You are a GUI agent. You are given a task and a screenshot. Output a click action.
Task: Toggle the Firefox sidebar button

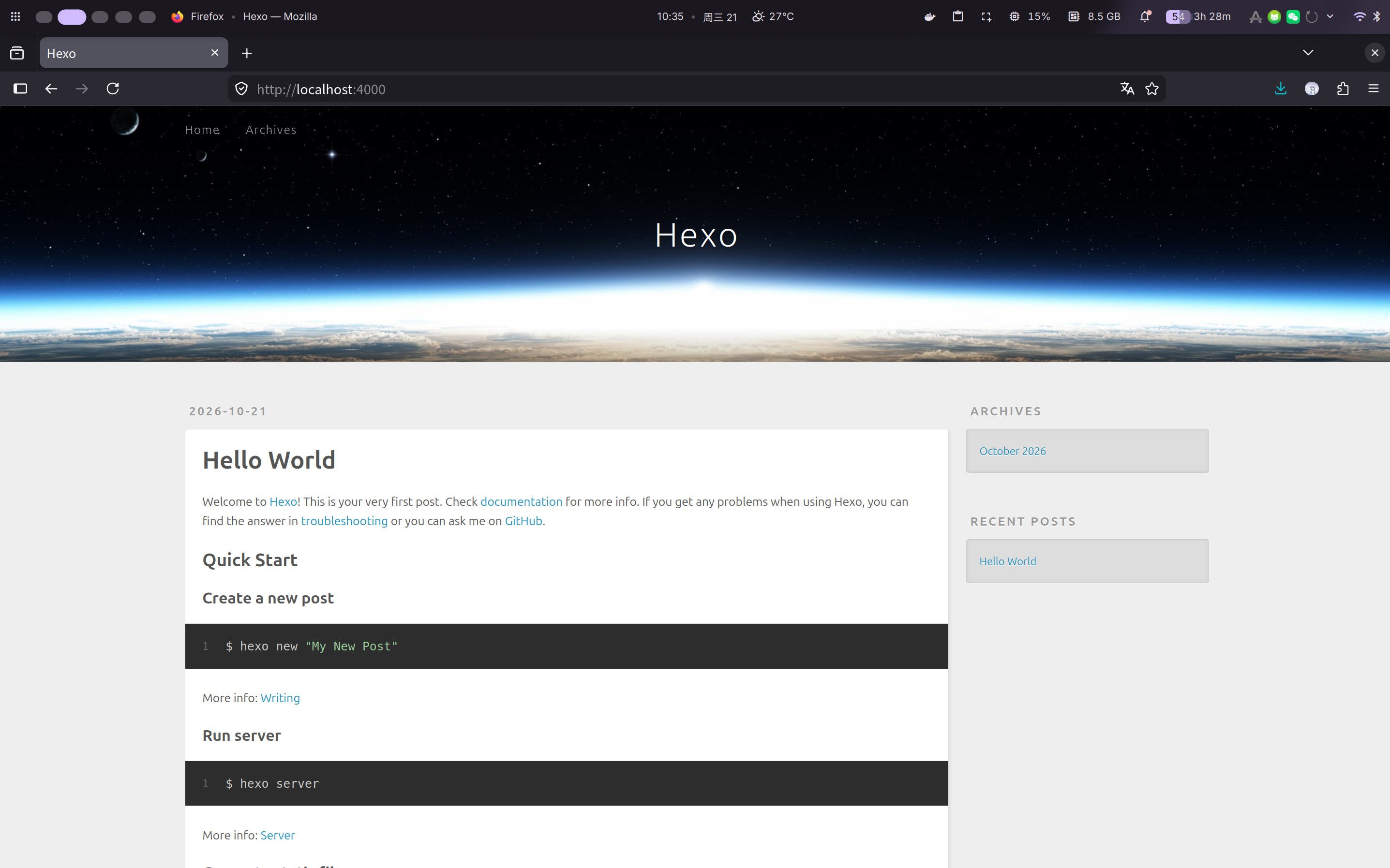tap(20, 88)
